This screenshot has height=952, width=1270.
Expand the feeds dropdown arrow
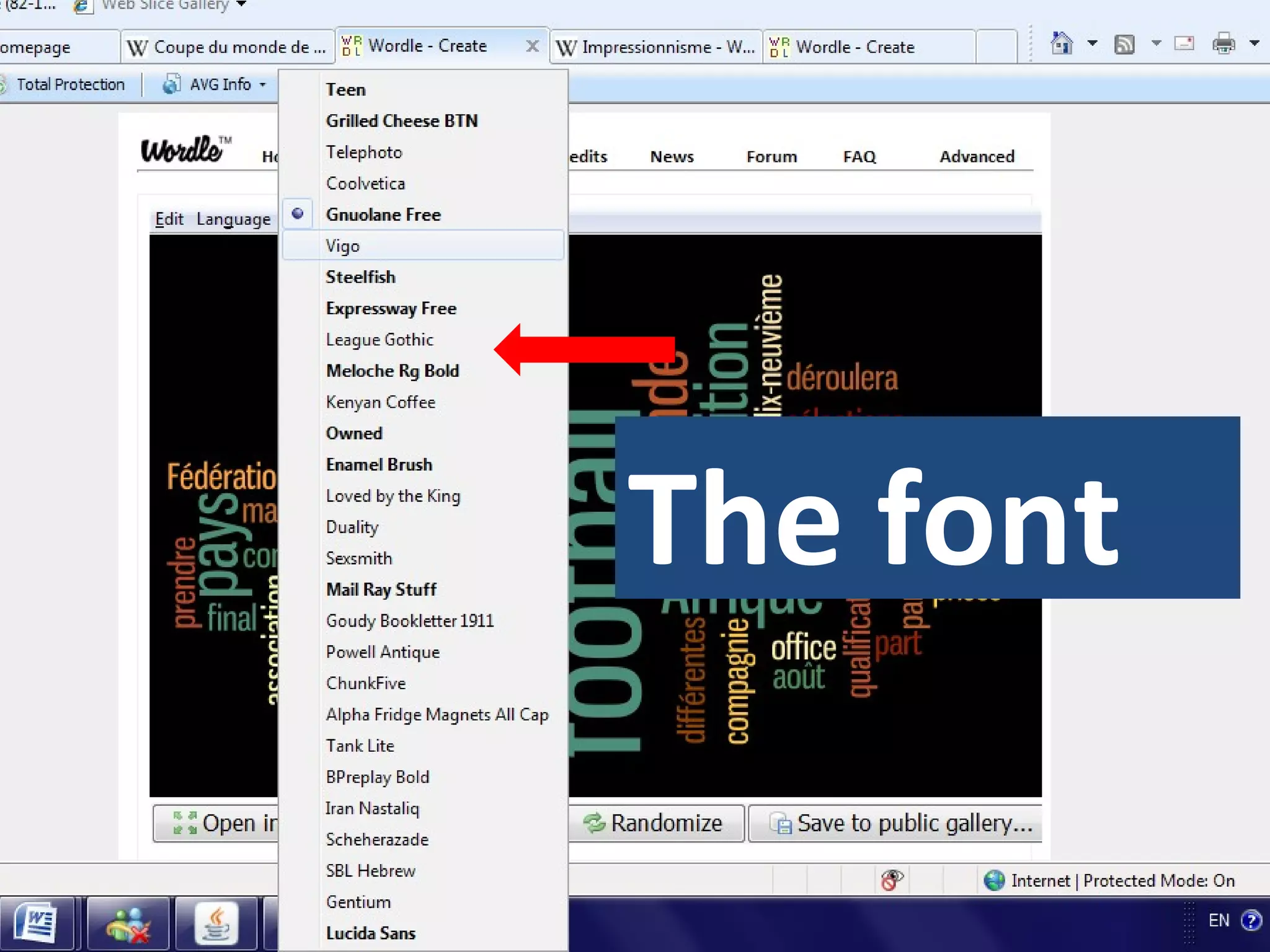pos(1156,43)
